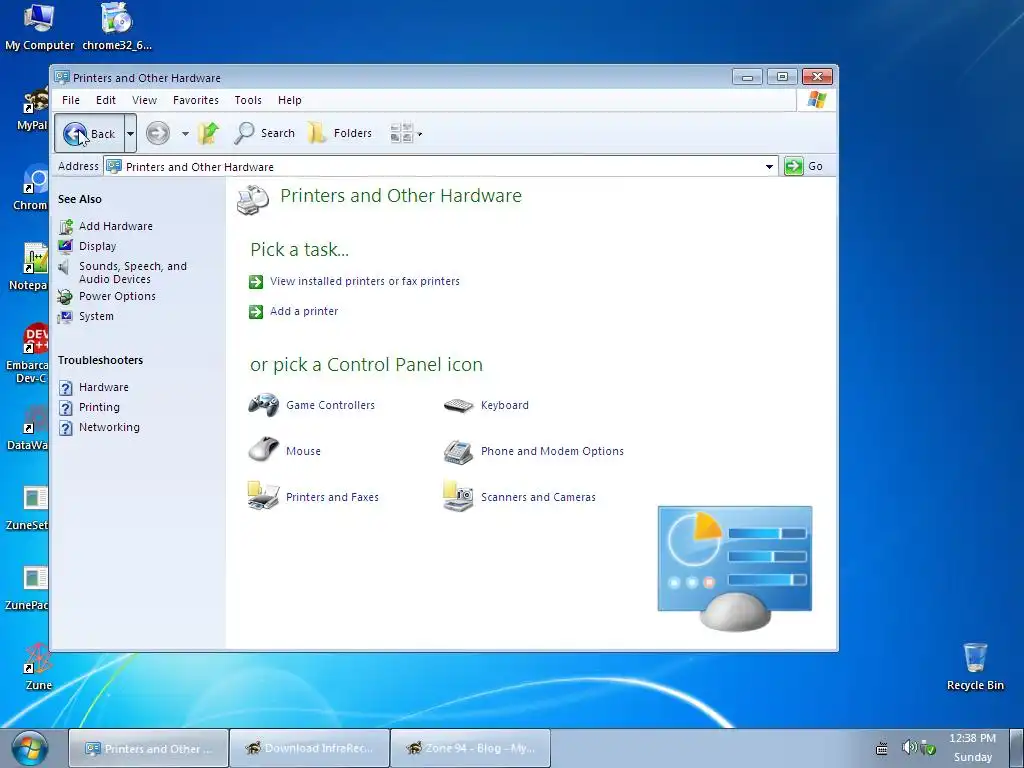Screen dimensions: 1024x768
Task: Click the Go button next to address
Action: [804, 167]
